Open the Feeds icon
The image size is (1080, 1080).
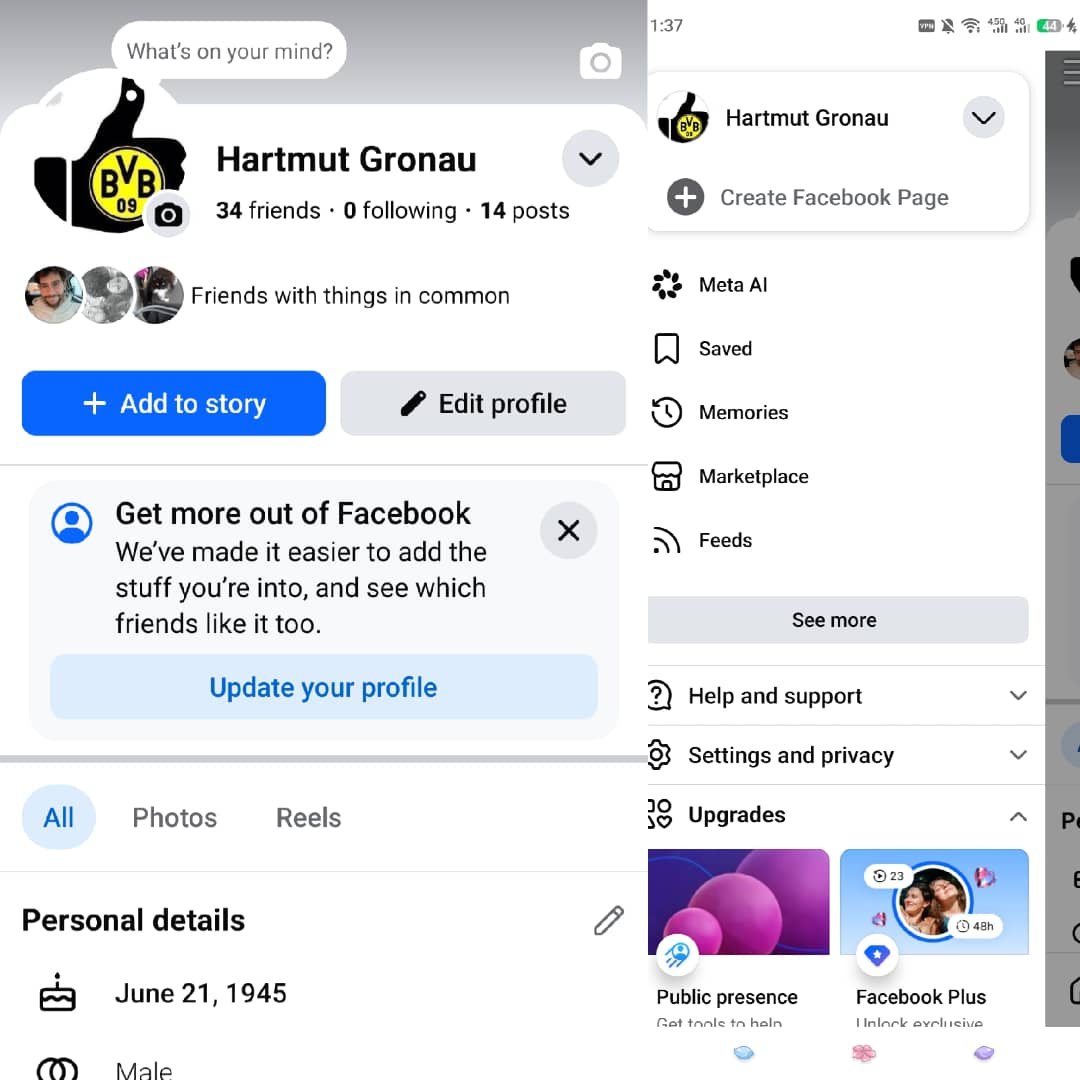666,540
